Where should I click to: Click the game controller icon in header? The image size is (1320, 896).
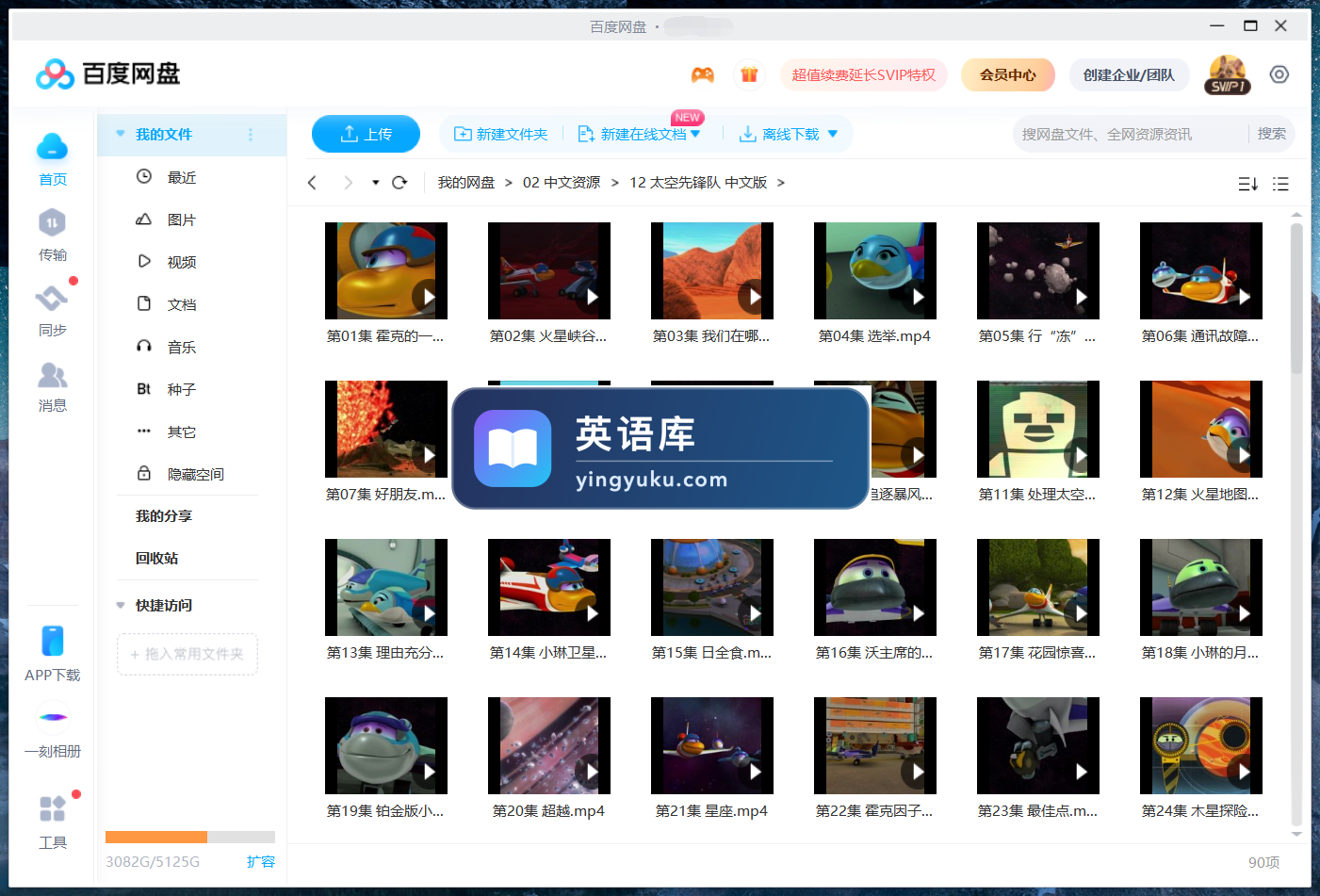tap(702, 75)
